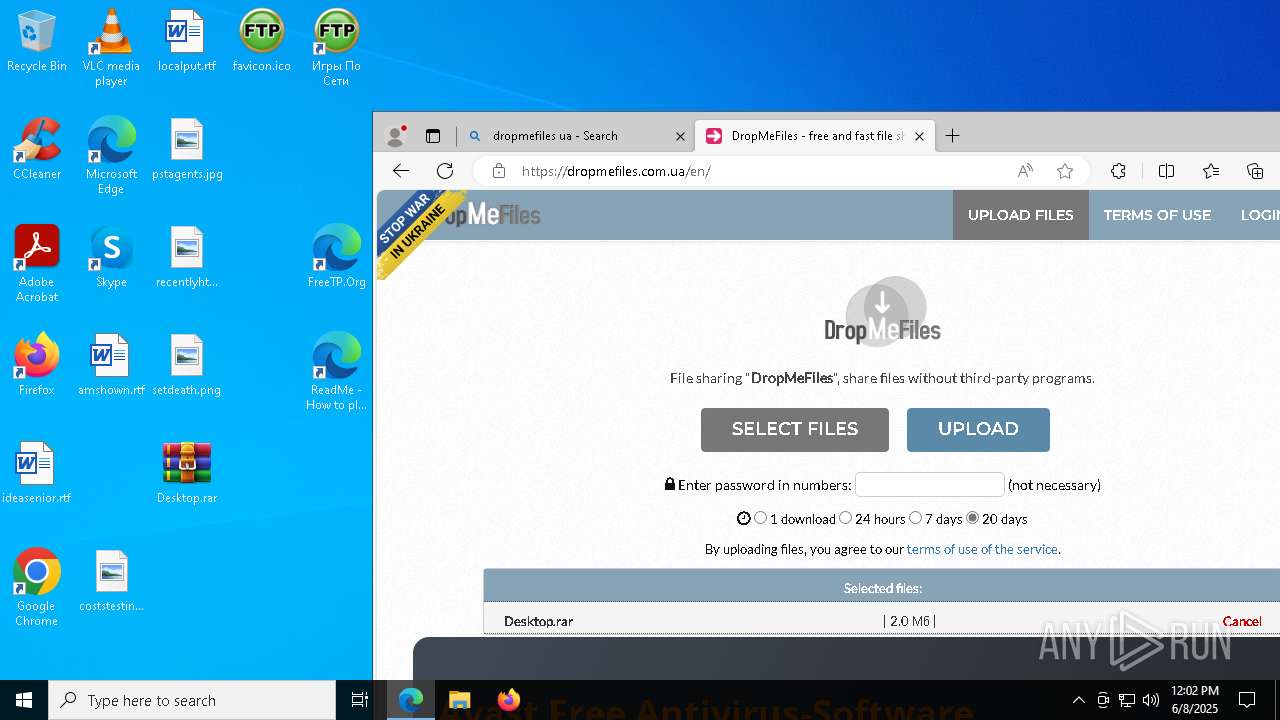Focus the password in numbers field
The width and height of the screenshot is (1280, 720).
[x=930, y=484]
